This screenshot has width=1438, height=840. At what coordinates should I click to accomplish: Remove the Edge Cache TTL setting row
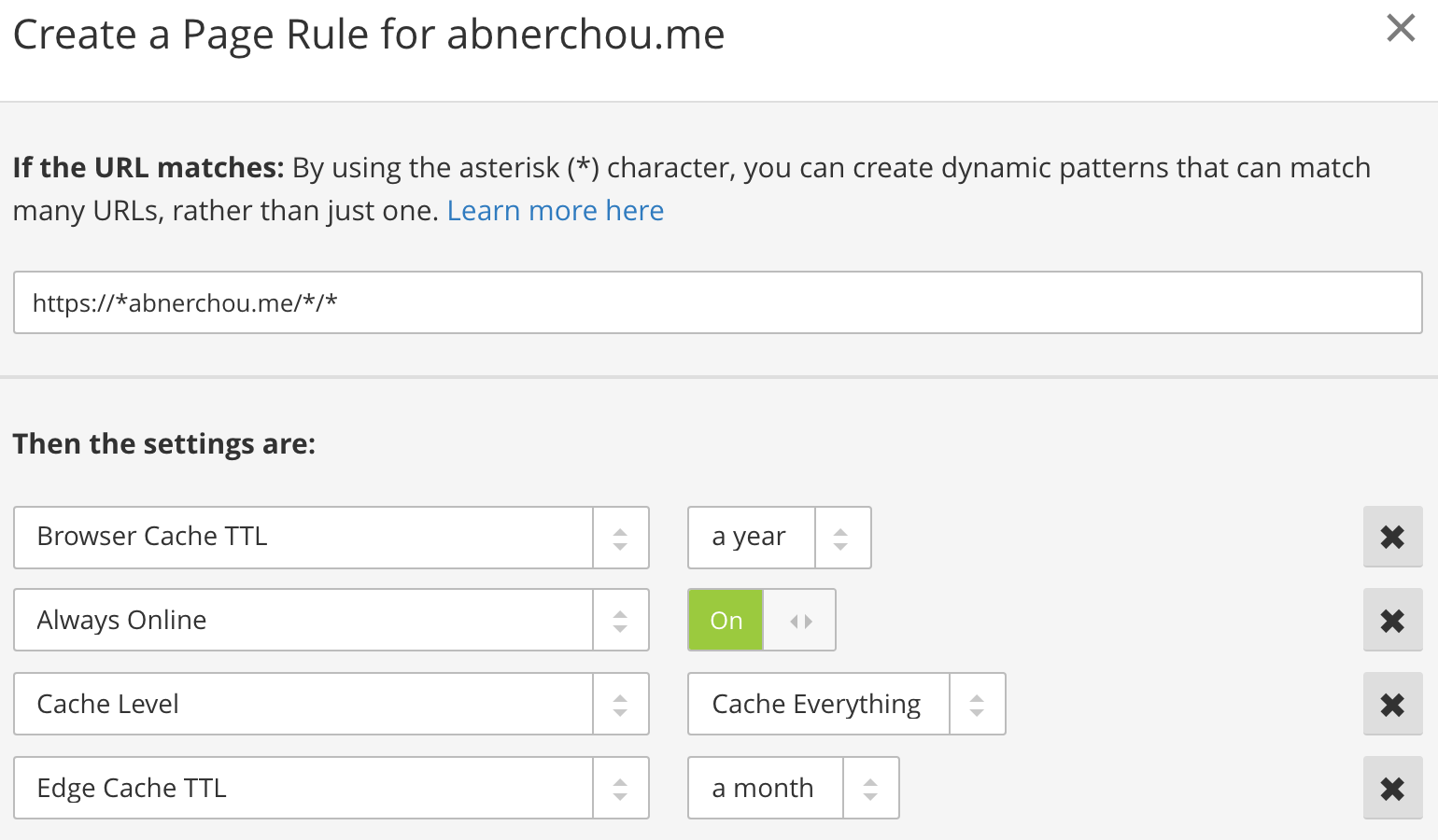click(x=1392, y=789)
